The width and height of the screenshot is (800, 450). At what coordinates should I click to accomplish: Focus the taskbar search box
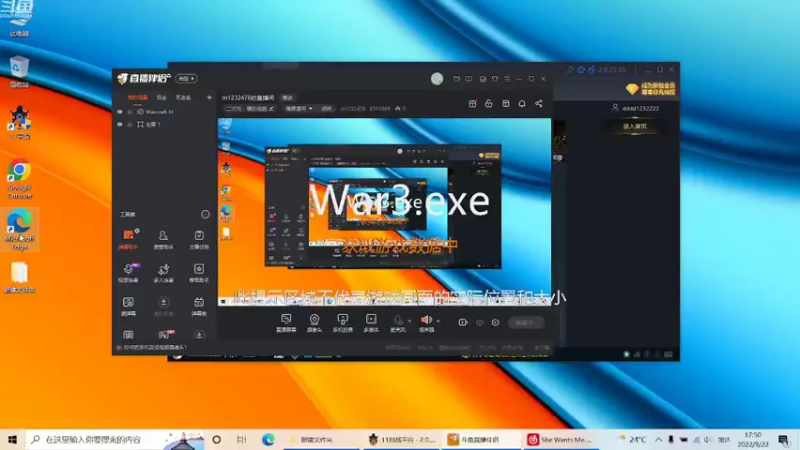pos(115,439)
